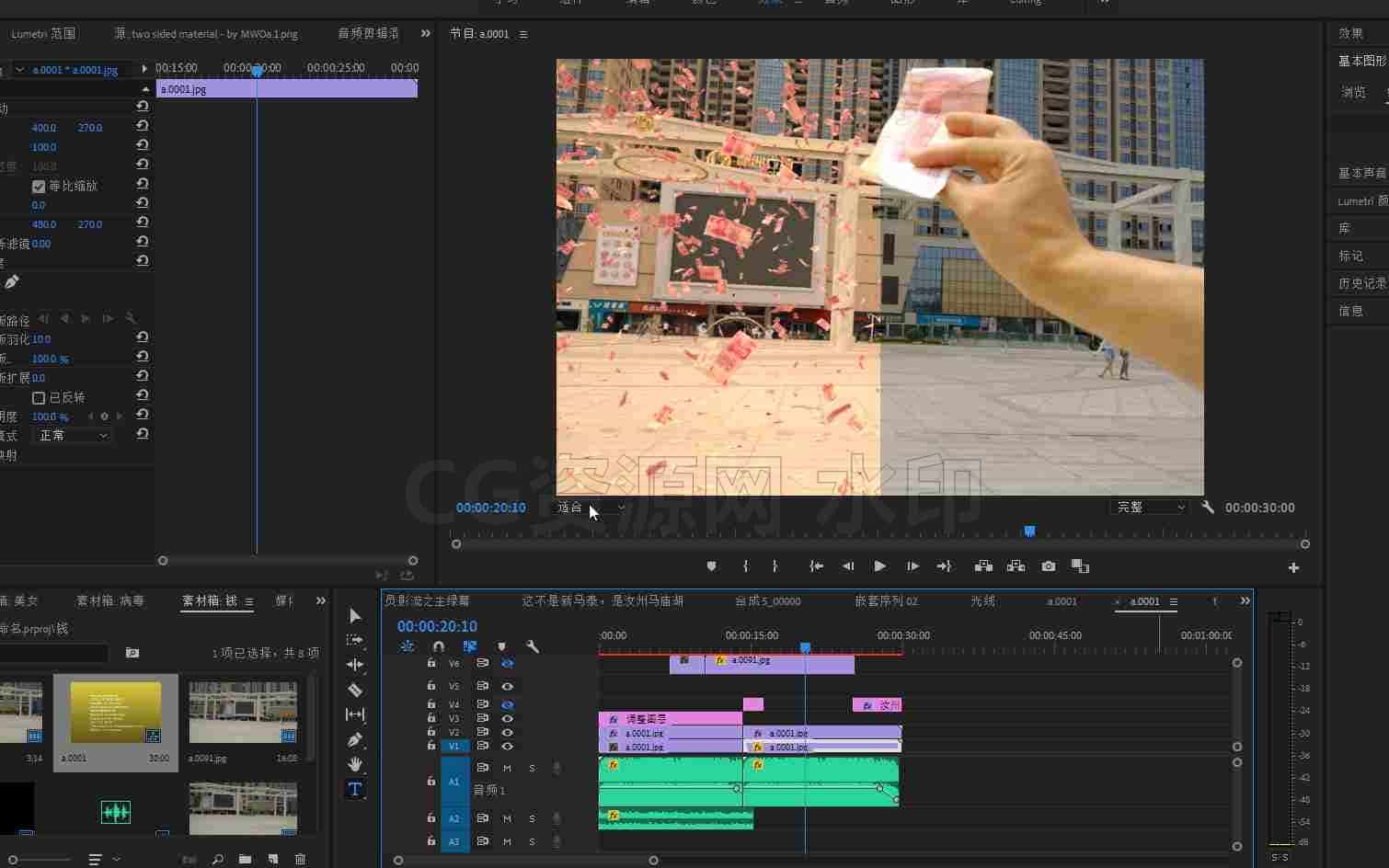
Task: Select the Selection arrow tool
Action: (355, 616)
